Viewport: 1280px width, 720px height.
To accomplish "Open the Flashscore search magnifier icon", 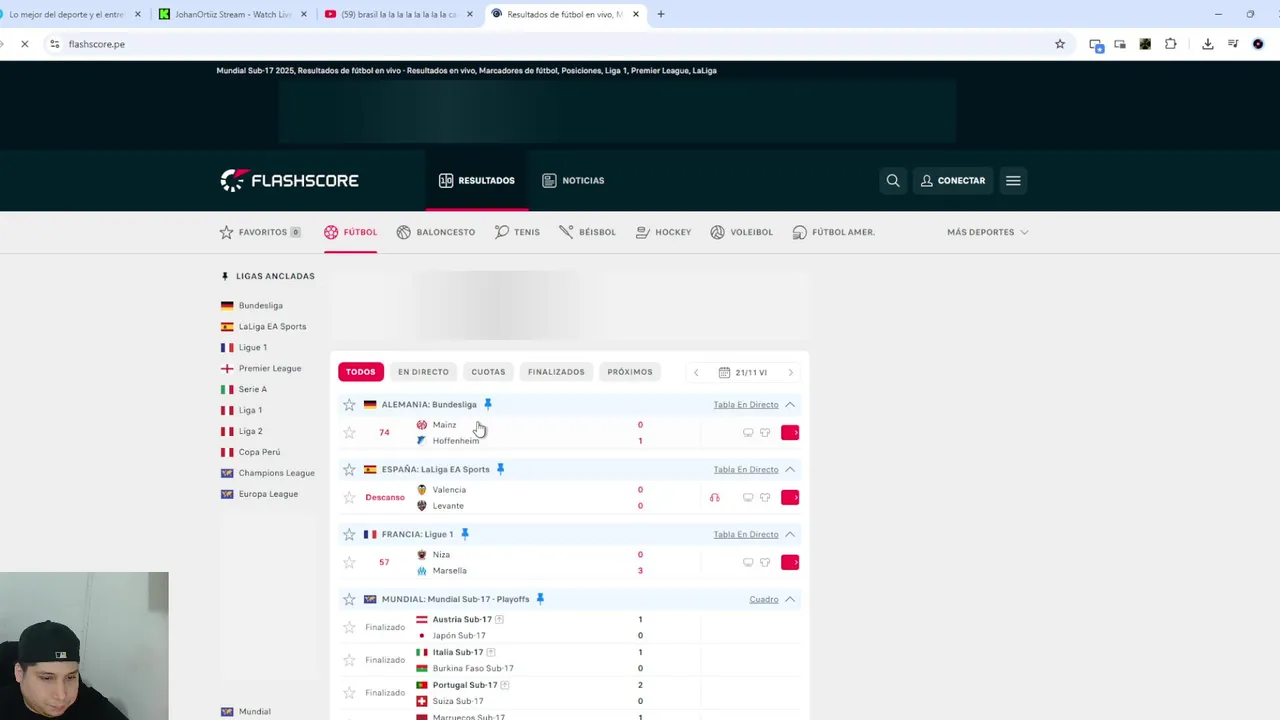I will (x=893, y=181).
